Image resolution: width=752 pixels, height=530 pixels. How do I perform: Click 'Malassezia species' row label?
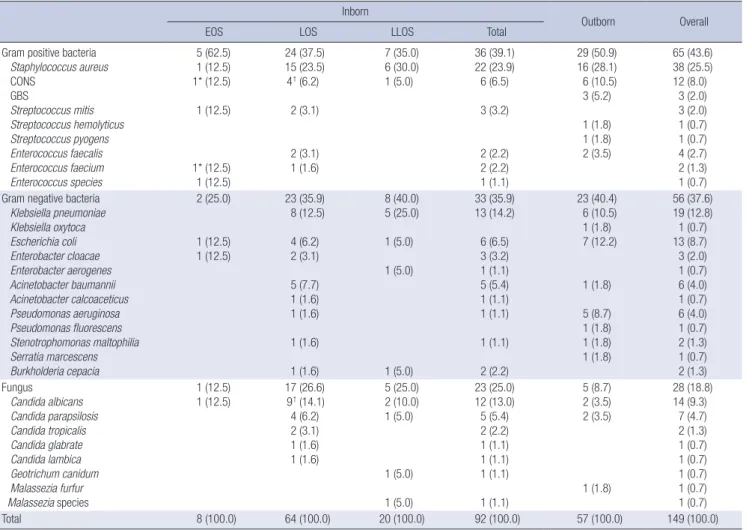click(48, 503)
